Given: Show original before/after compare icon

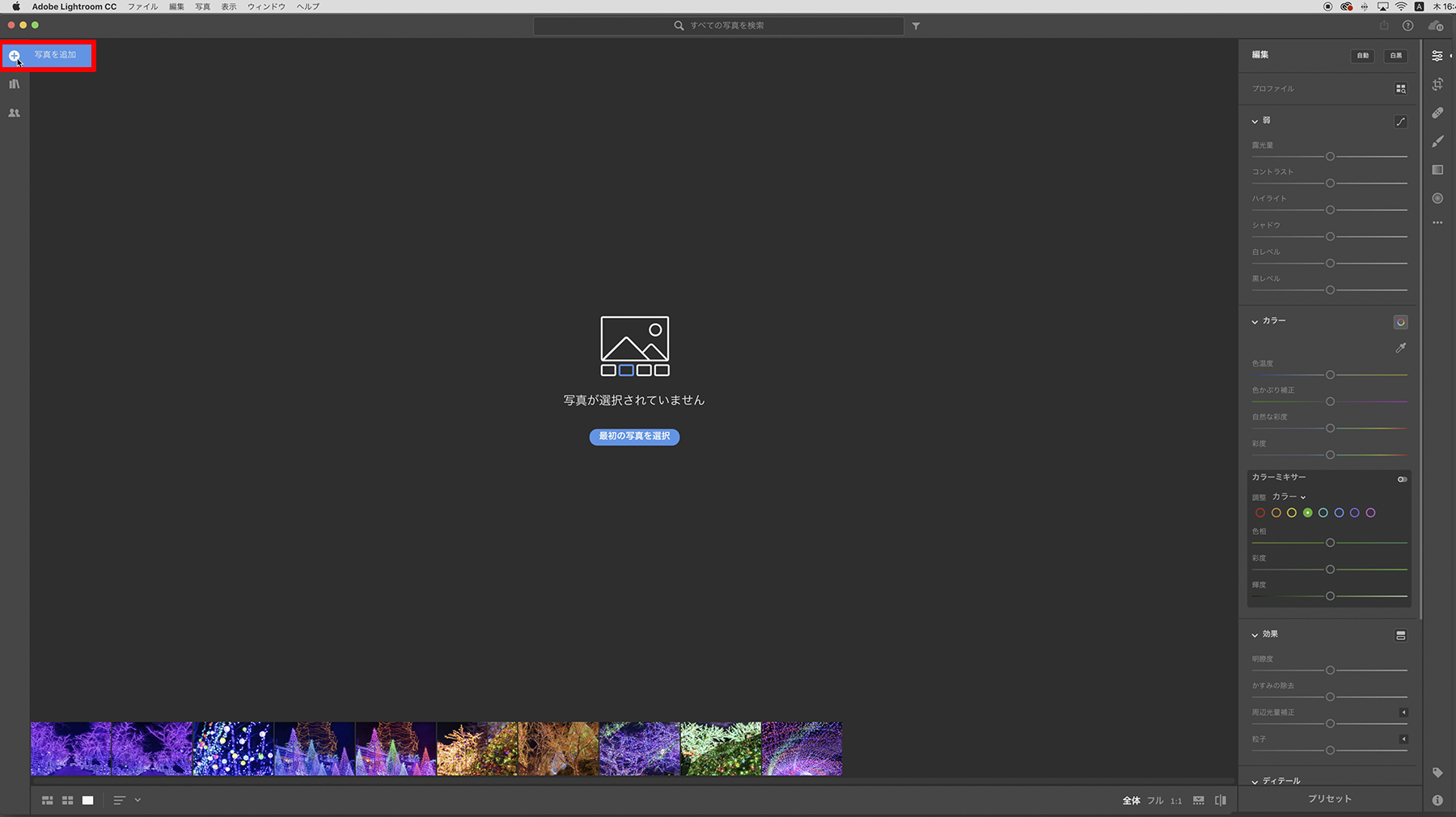Looking at the screenshot, I should [x=1221, y=800].
